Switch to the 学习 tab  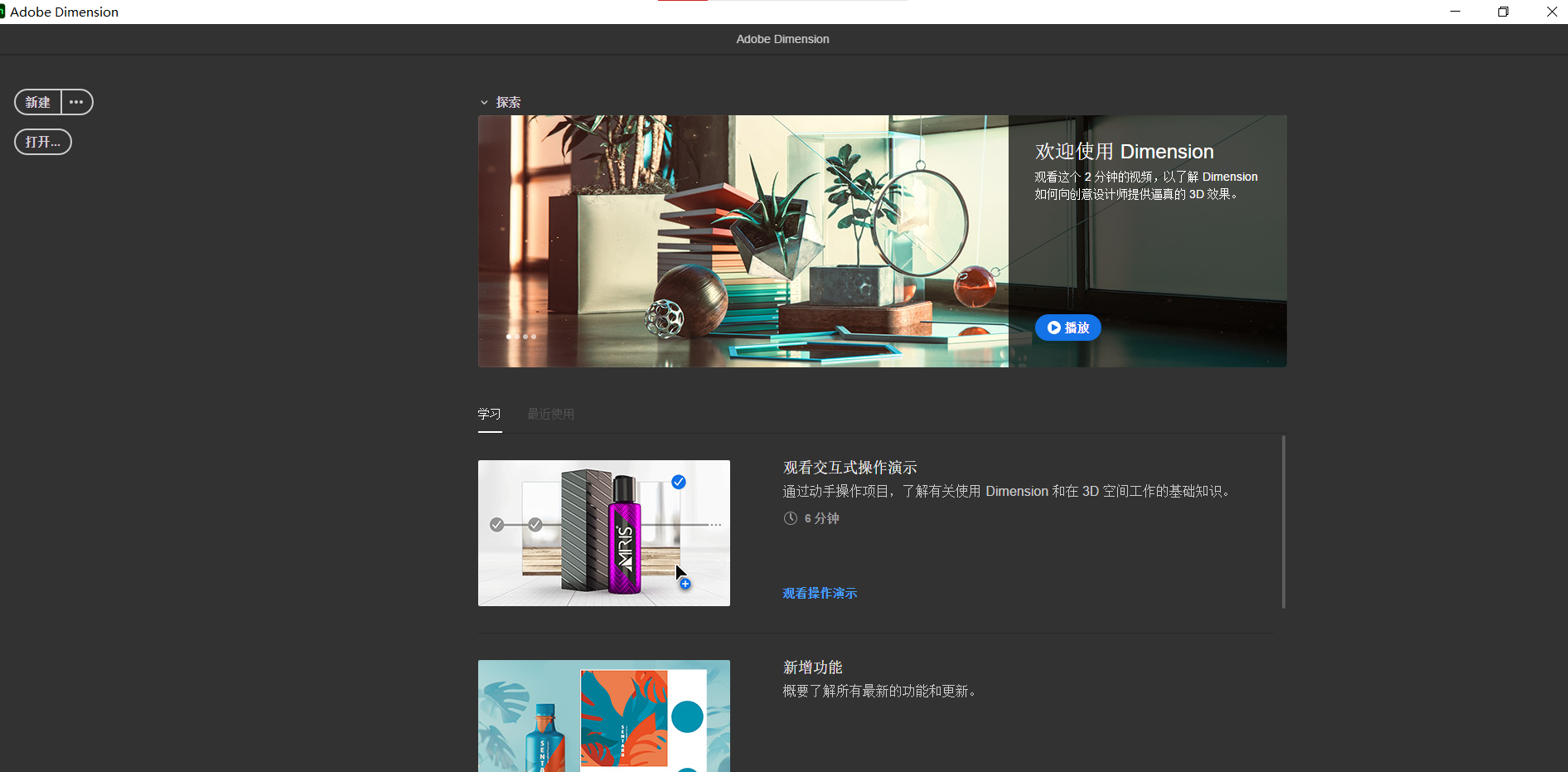tap(490, 414)
